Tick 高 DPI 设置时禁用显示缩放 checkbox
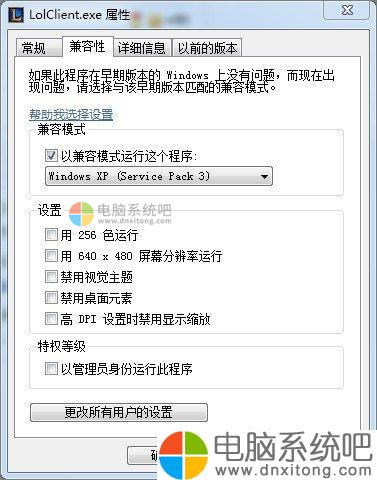 51,318
